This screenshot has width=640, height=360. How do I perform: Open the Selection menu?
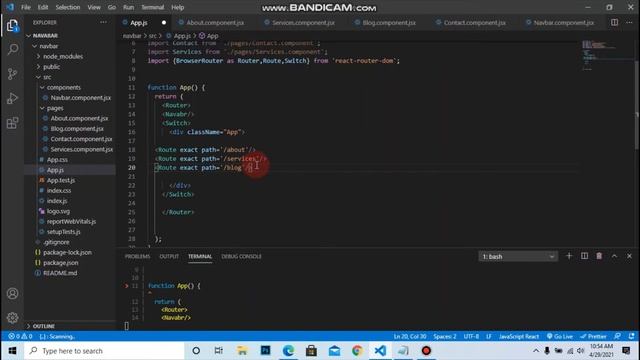68,7
